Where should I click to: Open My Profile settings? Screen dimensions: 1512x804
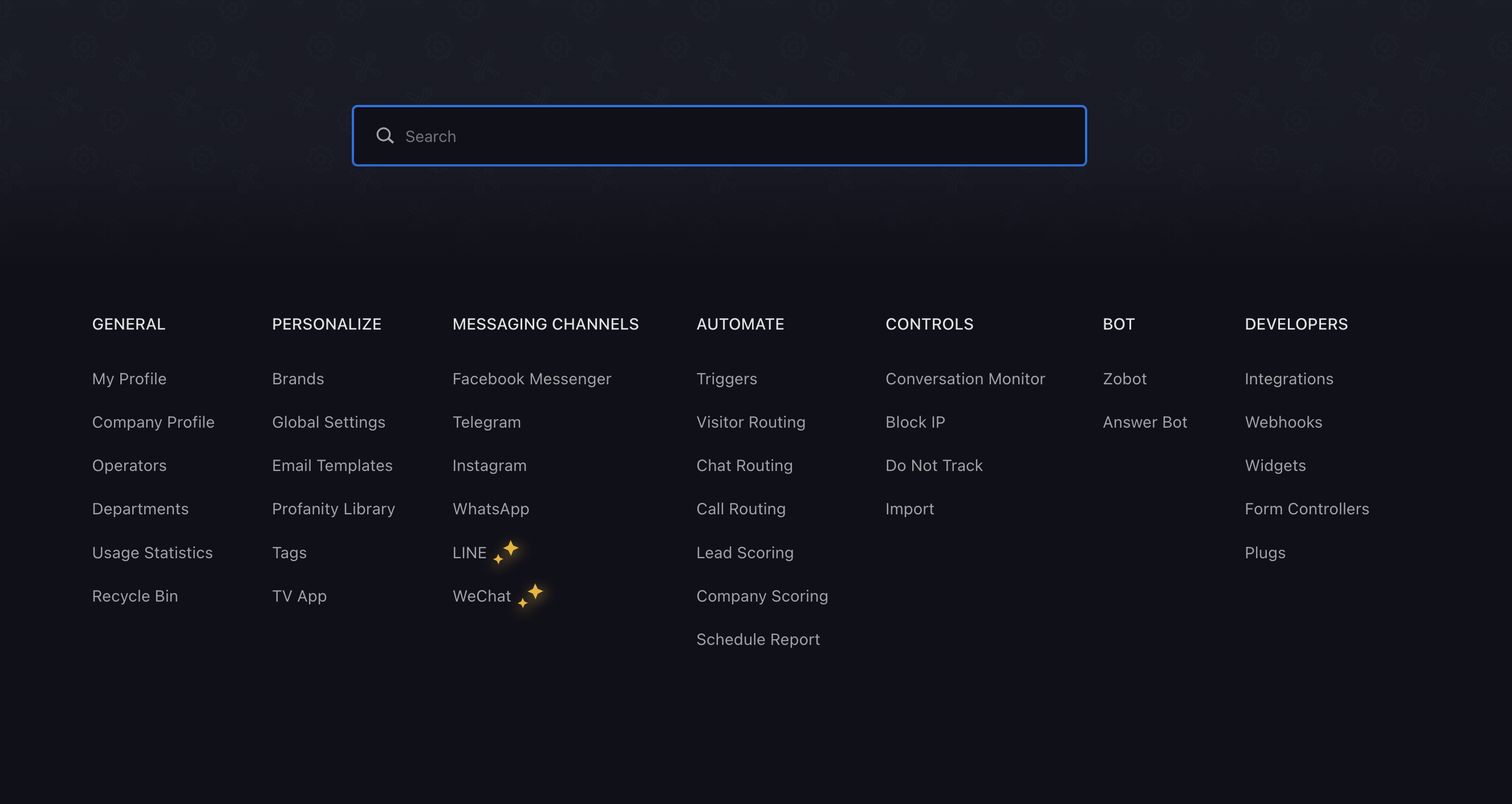(129, 379)
